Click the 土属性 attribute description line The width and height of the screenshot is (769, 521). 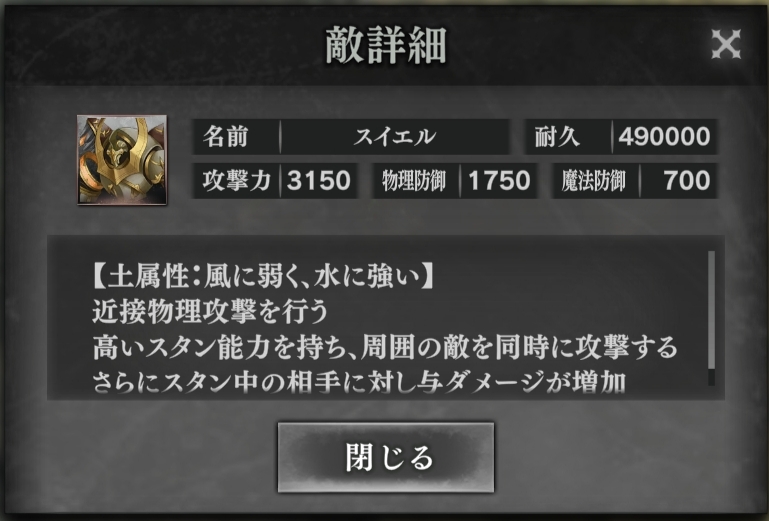pos(263,276)
